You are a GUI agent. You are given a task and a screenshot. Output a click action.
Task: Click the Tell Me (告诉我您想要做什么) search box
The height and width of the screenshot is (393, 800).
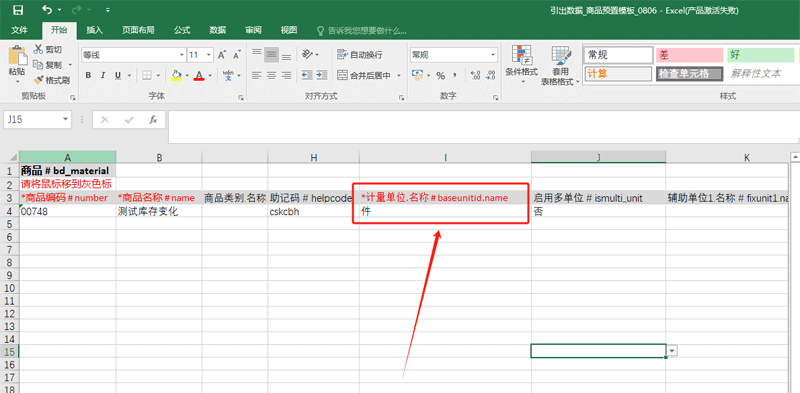(362, 31)
